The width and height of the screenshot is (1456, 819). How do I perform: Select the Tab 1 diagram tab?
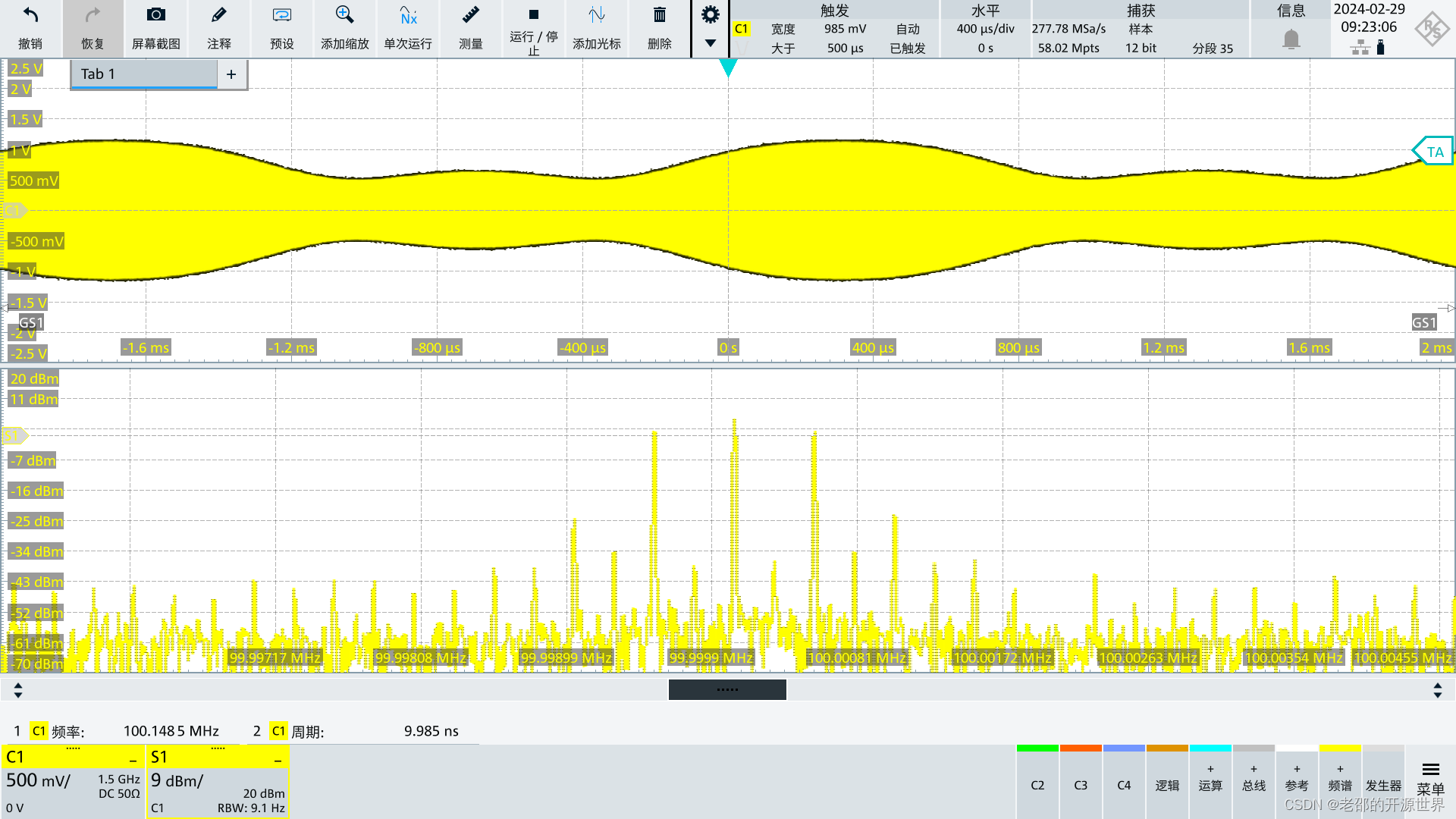click(143, 74)
